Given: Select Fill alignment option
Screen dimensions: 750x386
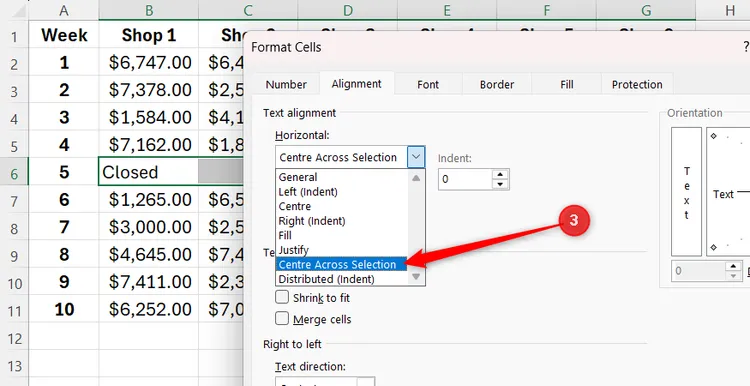Looking at the screenshot, I should pos(342,235).
